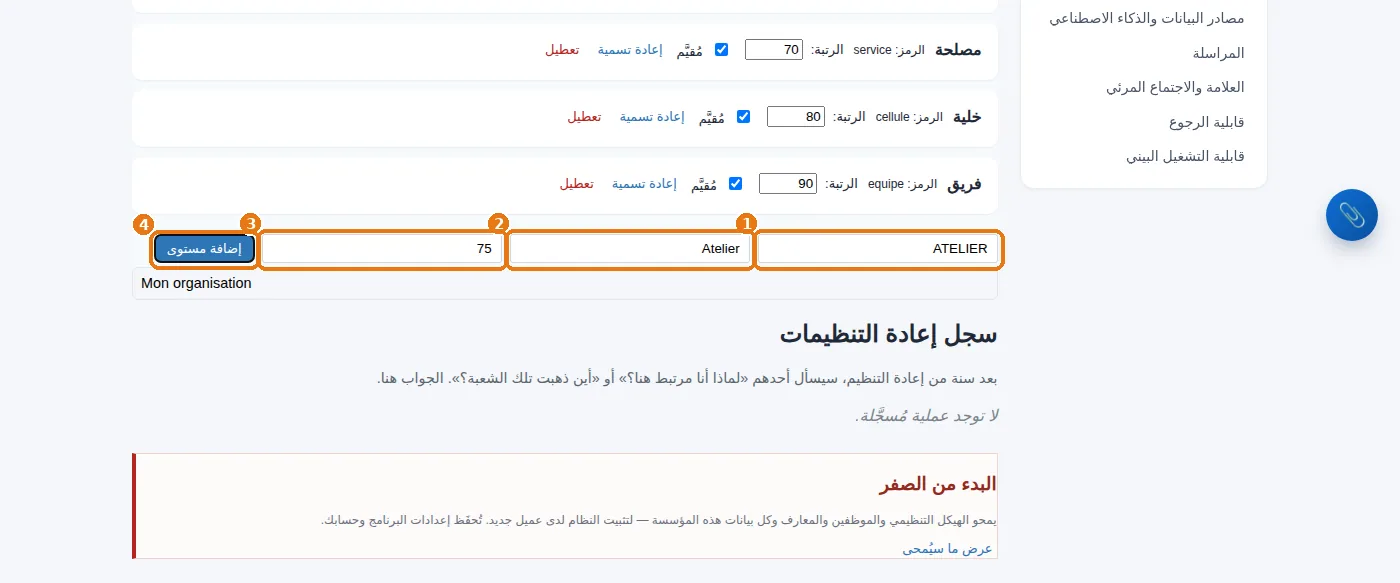Click the rank field showing 80
The image size is (1400, 583).
796,116
